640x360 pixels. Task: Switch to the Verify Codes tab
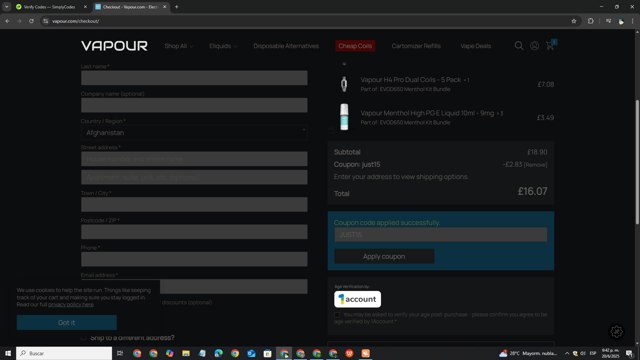click(x=49, y=7)
